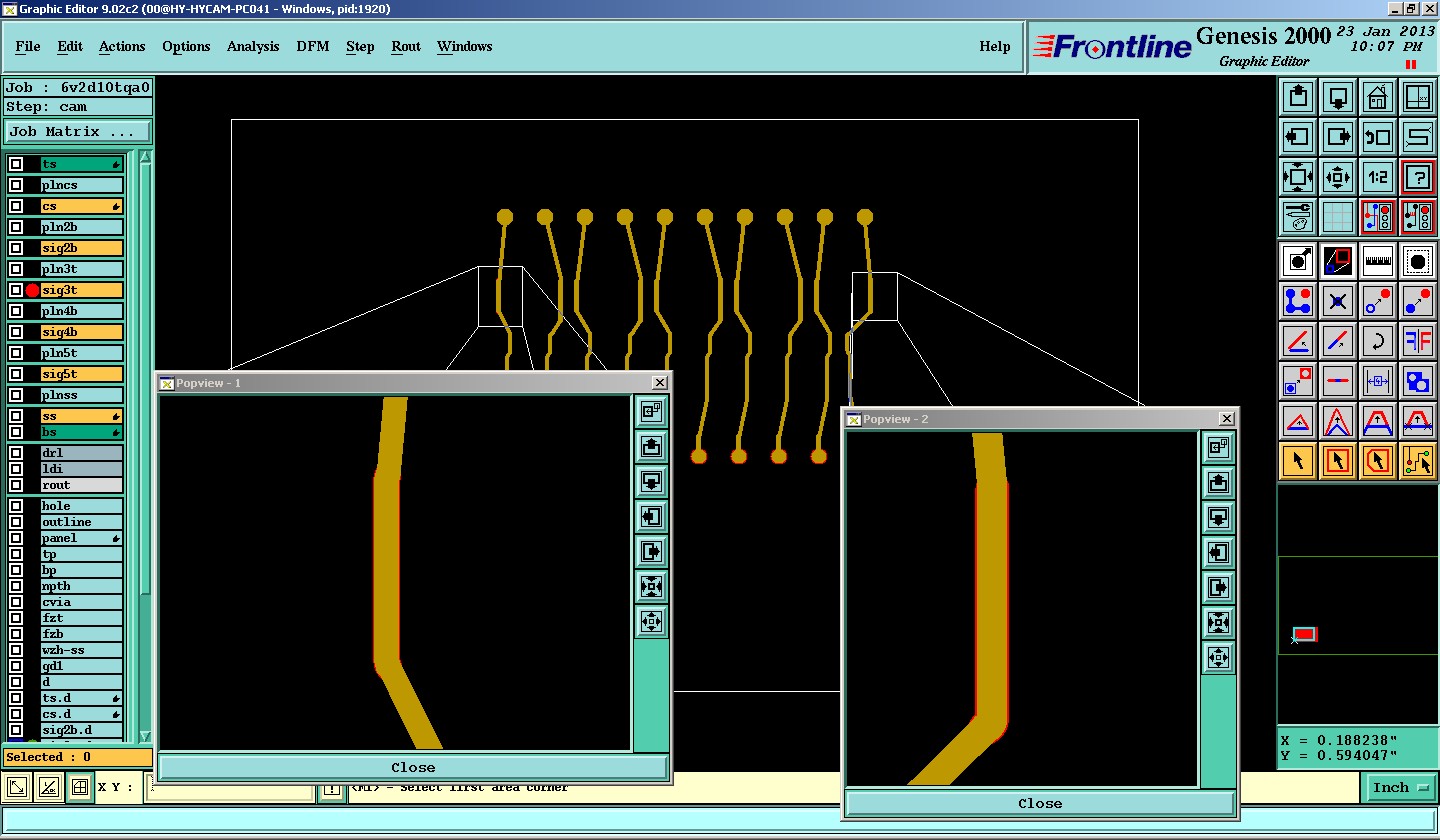Open the question mark help tool
This screenshot has height=840, width=1440.
pyautogui.click(x=1417, y=177)
